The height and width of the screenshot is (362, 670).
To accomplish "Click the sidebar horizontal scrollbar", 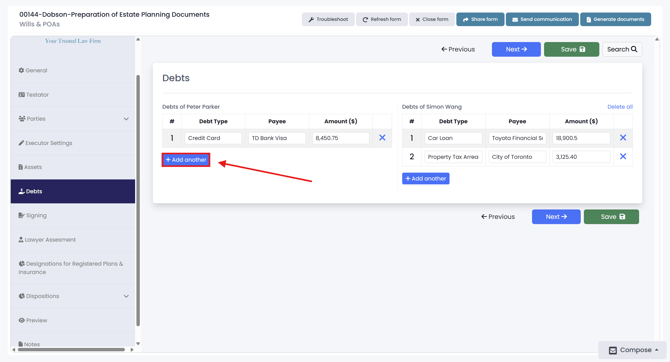I will [x=71, y=350].
